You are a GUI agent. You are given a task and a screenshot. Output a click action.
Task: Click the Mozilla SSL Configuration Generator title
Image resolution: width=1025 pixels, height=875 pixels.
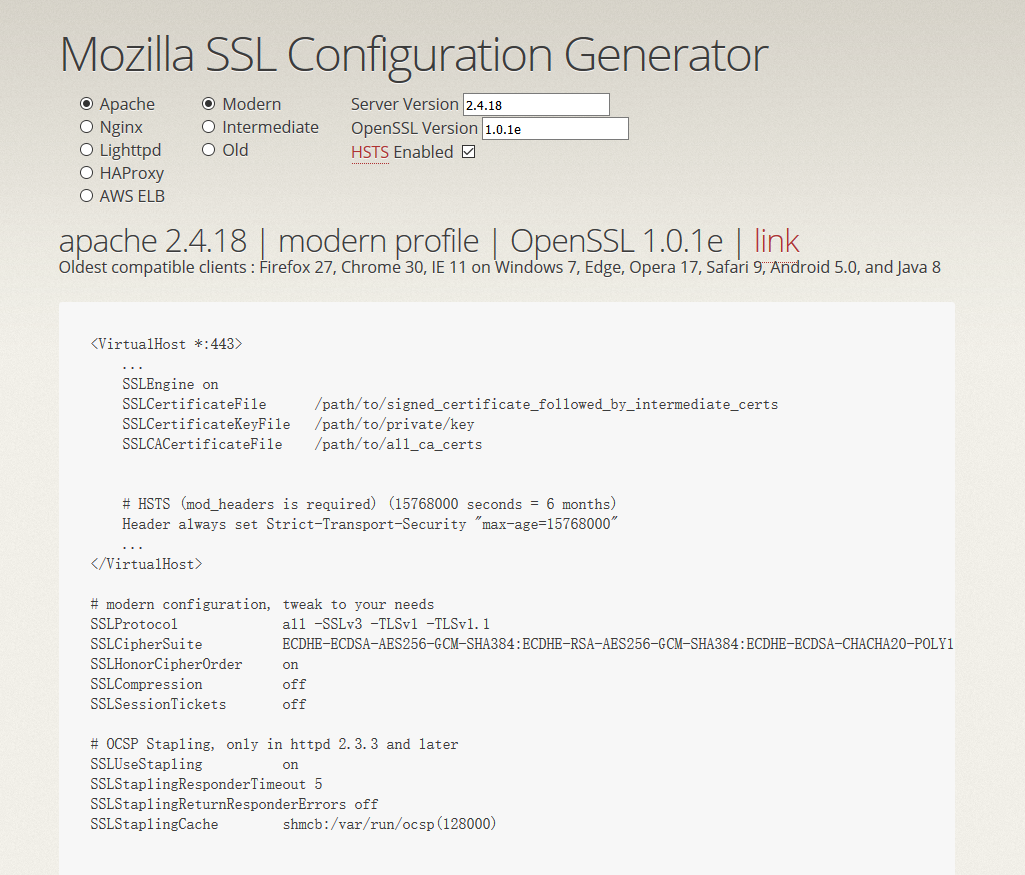pos(414,54)
